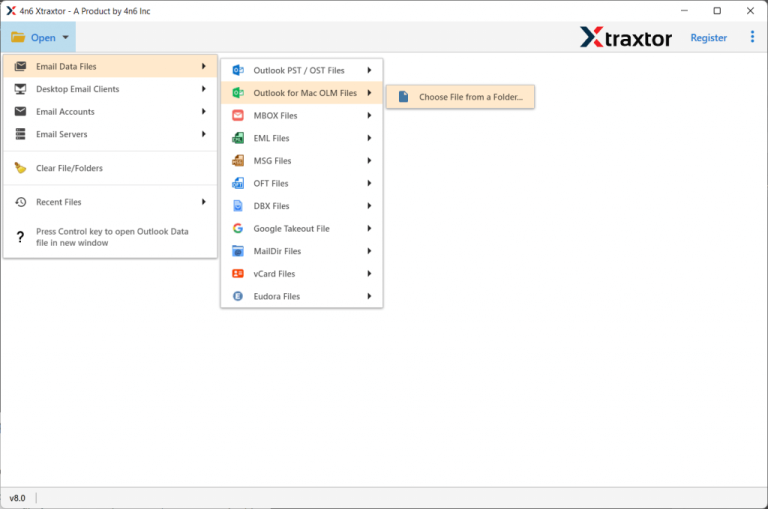This screenshot has width=768, height=509.
Task: Click the Recent Files clock icon
Action: (20, 202)
